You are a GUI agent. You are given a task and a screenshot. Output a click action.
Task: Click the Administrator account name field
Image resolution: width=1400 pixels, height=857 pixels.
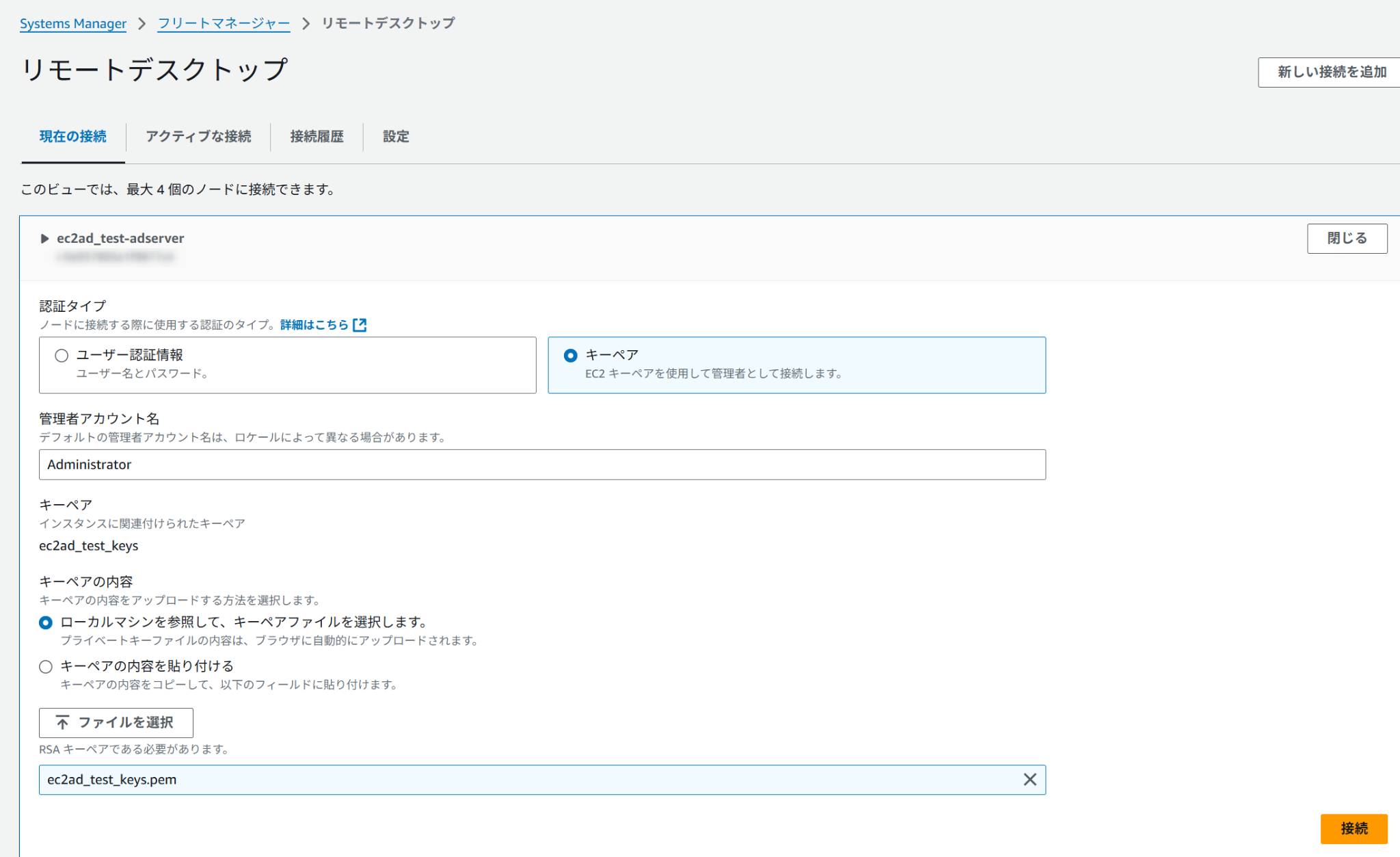click(x=541, y=465)
